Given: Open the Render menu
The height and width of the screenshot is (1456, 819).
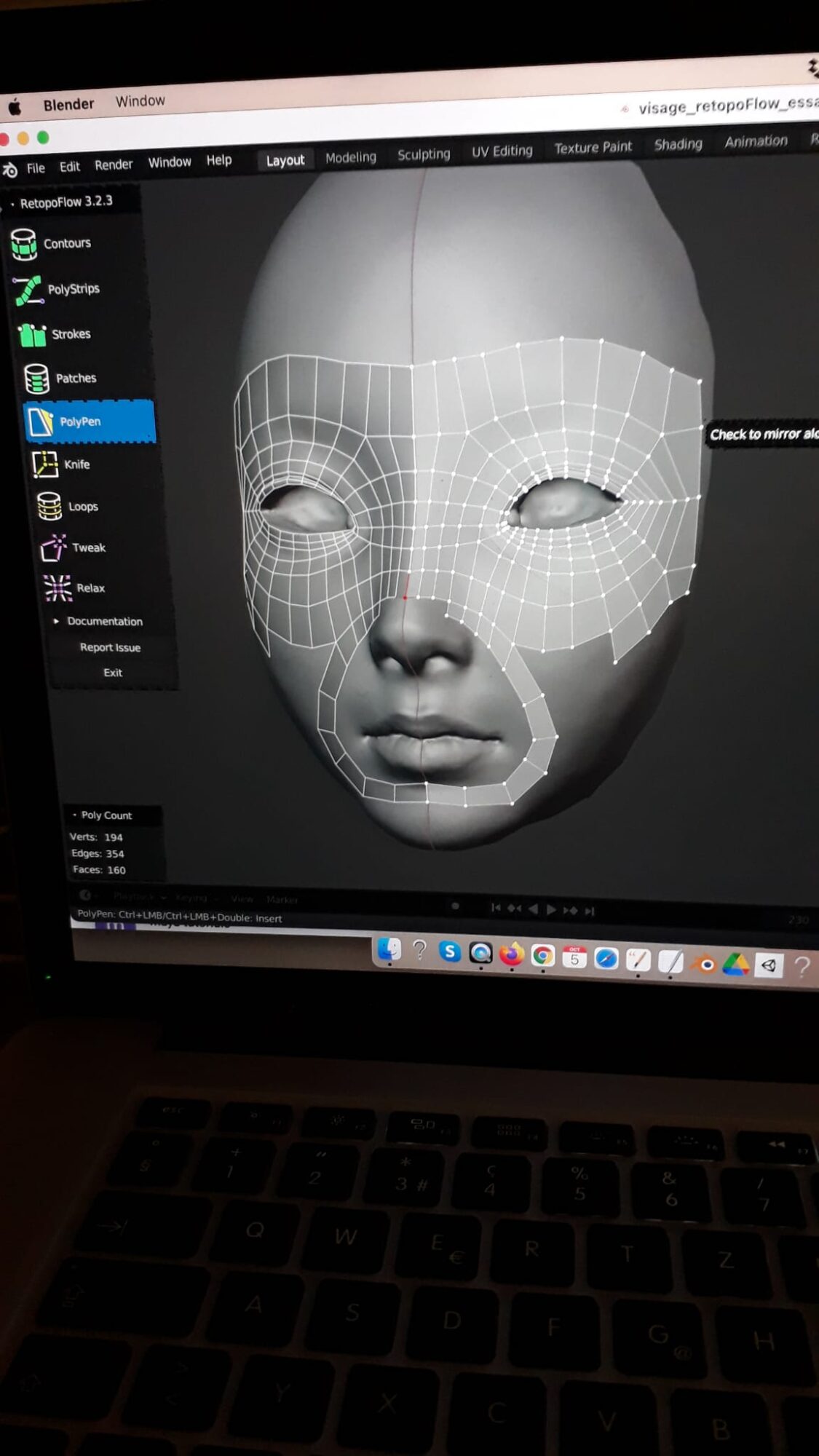Looking at the screenshot, I should click(x=114, y=165).
